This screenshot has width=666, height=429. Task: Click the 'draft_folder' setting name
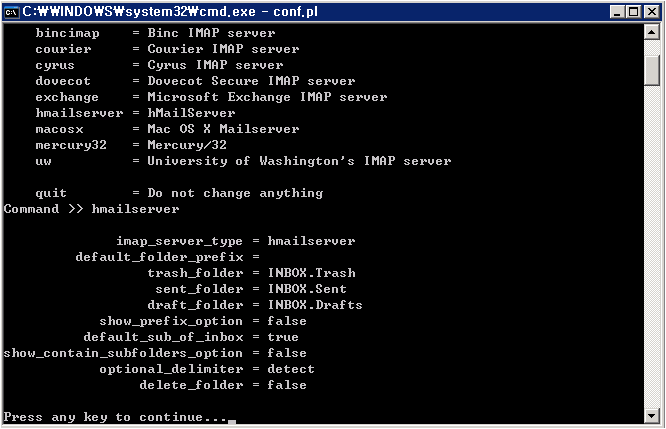pyautogui.click(x=195, y=305)
